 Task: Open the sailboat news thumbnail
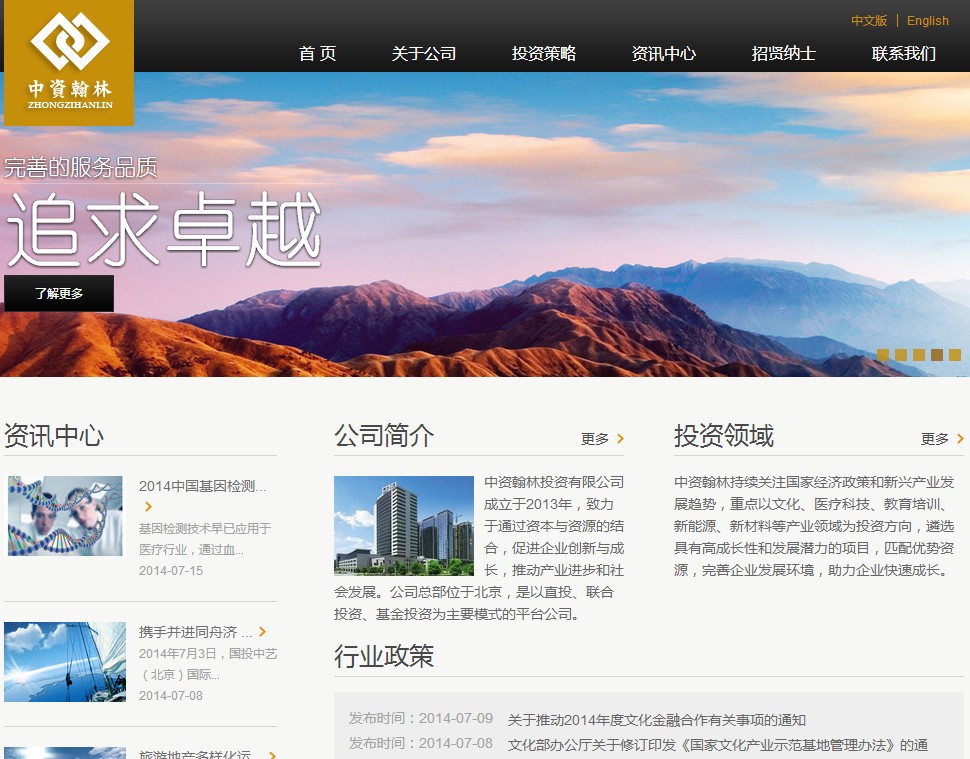point(65,662)
